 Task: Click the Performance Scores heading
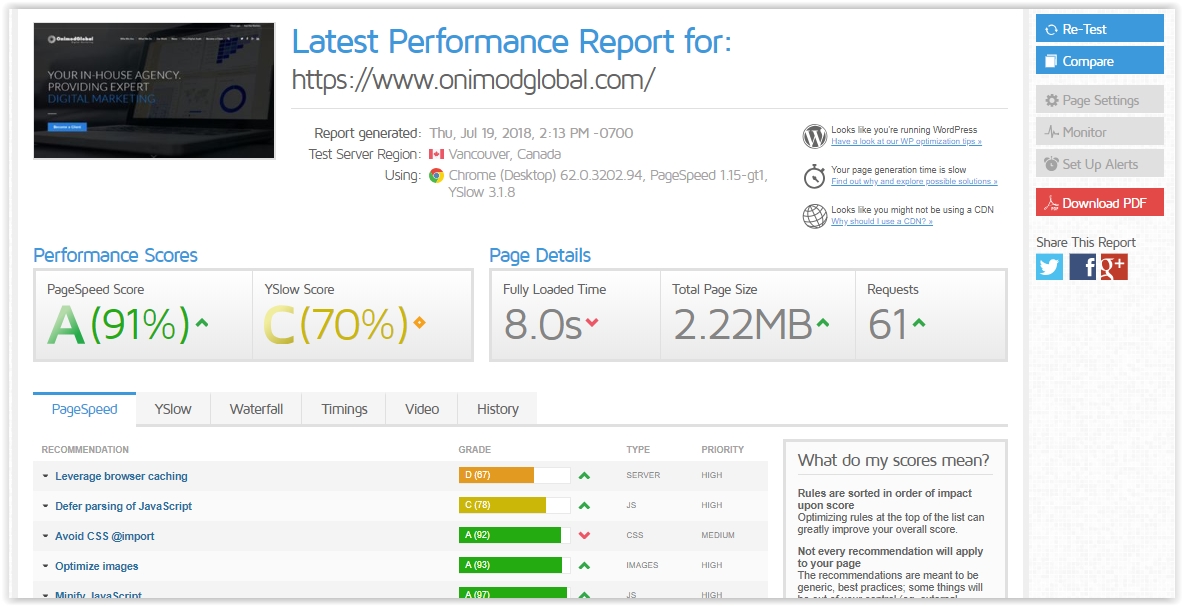115,255
